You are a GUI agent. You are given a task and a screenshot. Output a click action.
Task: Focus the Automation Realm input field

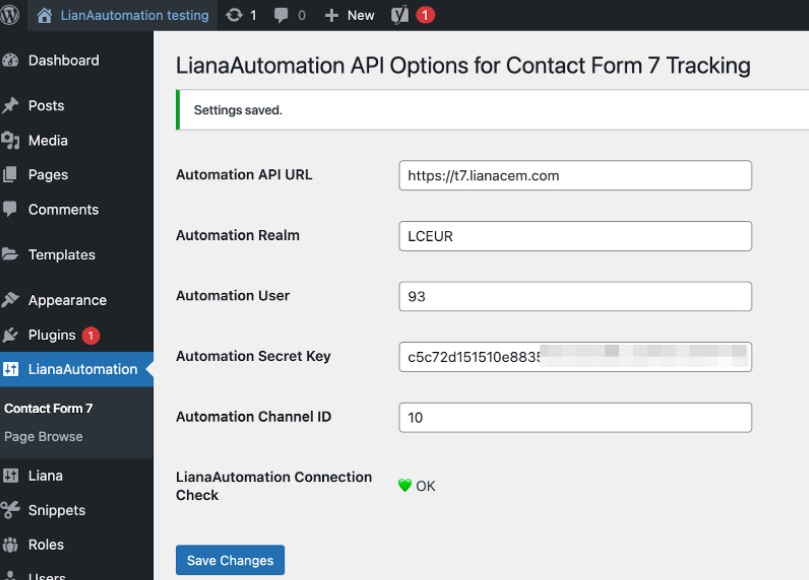pyautogui.click(x=574, y=236)
